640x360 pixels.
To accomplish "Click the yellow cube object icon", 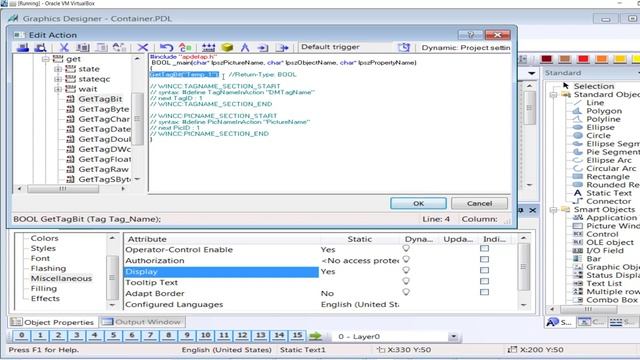I will coord(227,47).
